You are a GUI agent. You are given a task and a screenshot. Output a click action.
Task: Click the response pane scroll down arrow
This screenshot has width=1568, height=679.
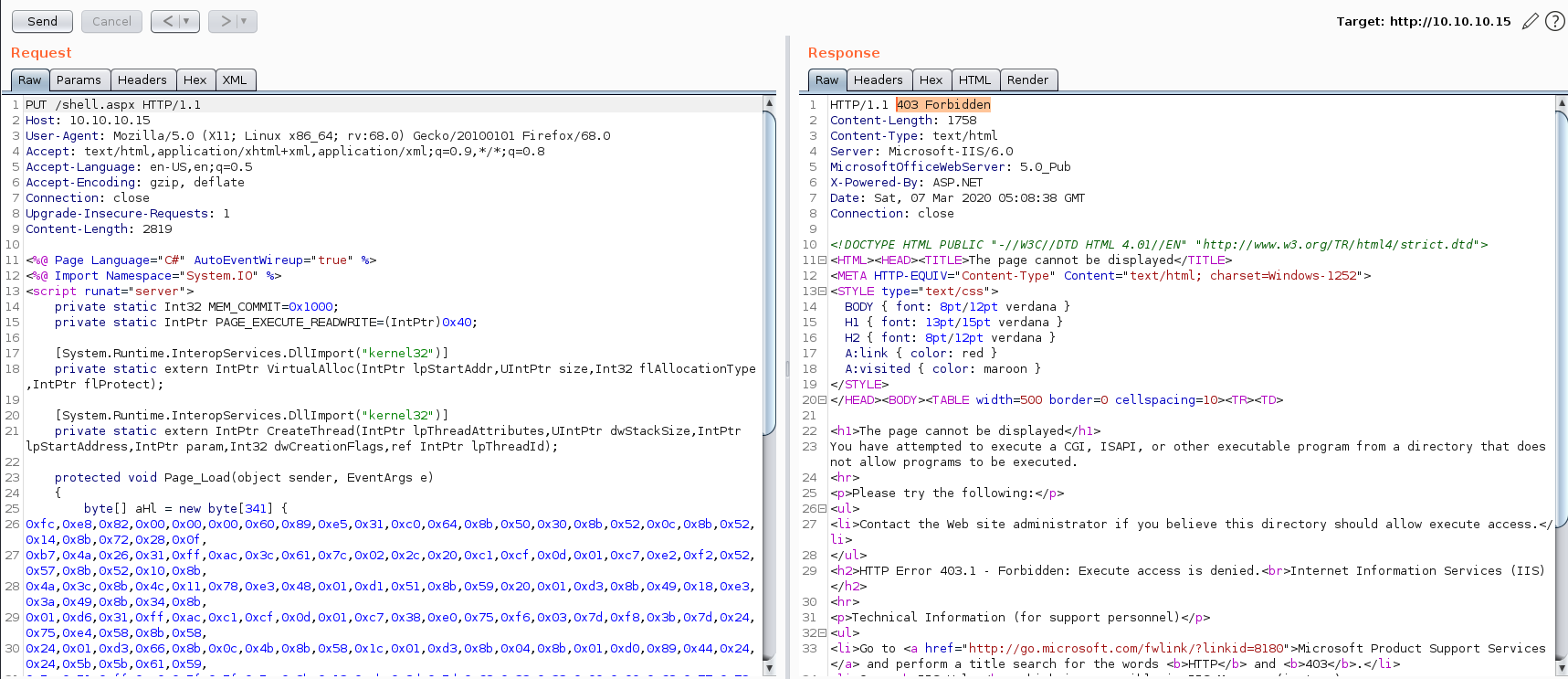coord(1561,669)
